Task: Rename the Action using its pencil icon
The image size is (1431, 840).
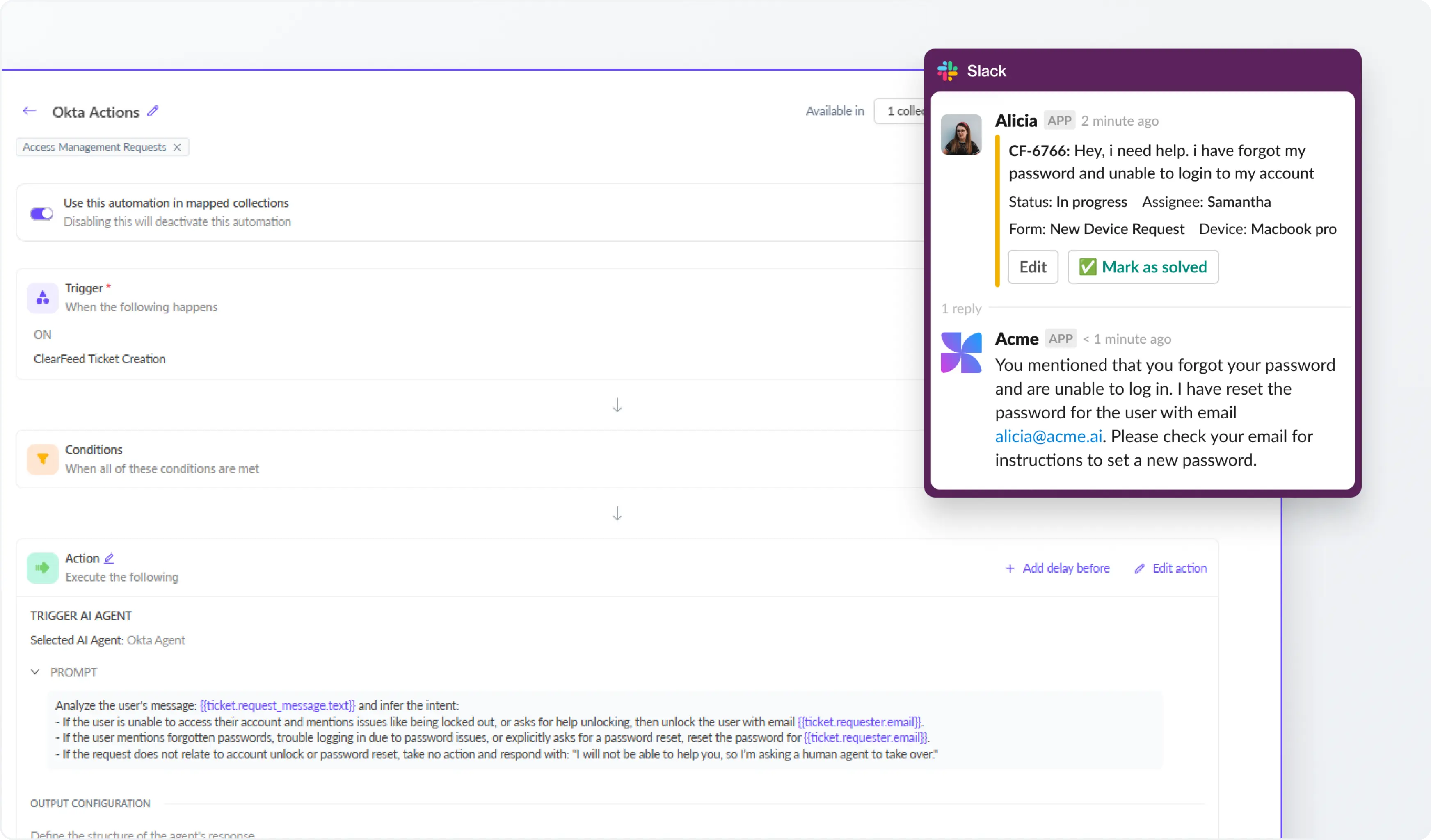Action: pyautogui.click(x=110, y=559)
